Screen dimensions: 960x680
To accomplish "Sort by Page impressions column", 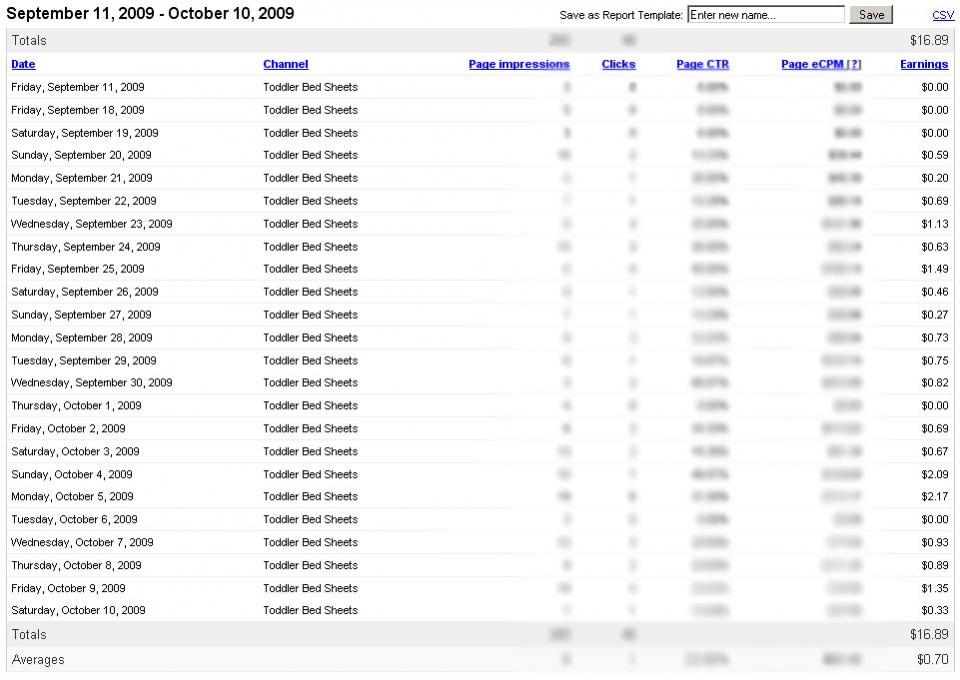I will [x=519, y=64].
